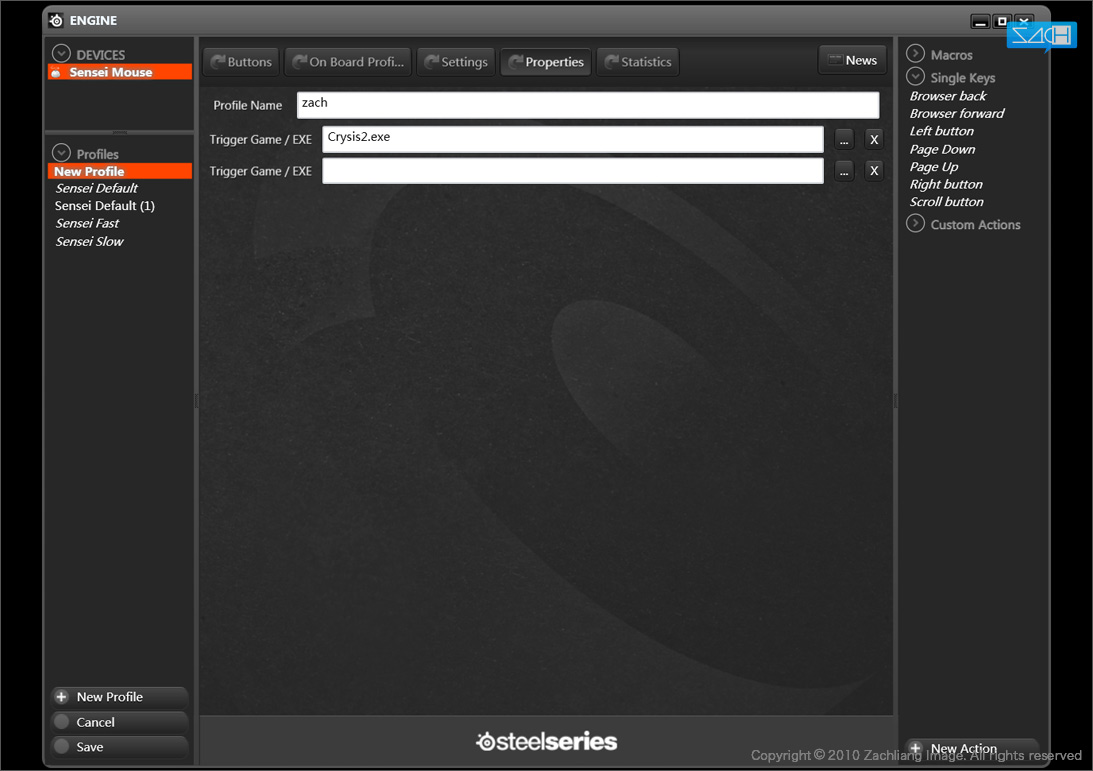Select the Sensei Fast profile

tap(87, 223)
